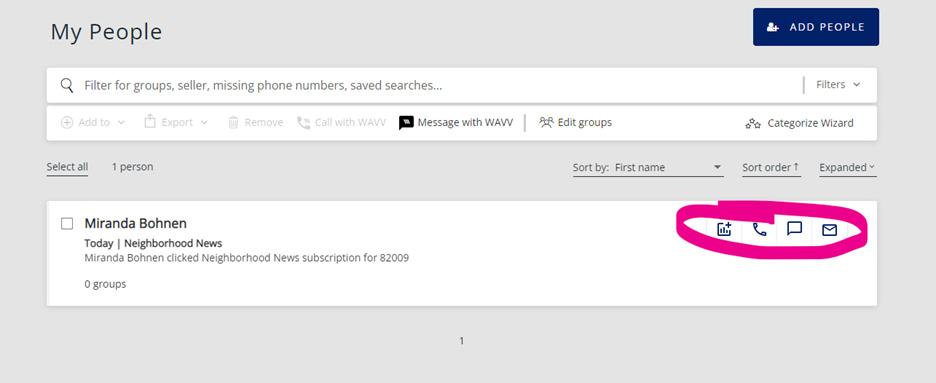Click the Select all link
Image resolution: width=936 pixels, height=383 pixels.
pyautogui.click(x=67, y=167)
